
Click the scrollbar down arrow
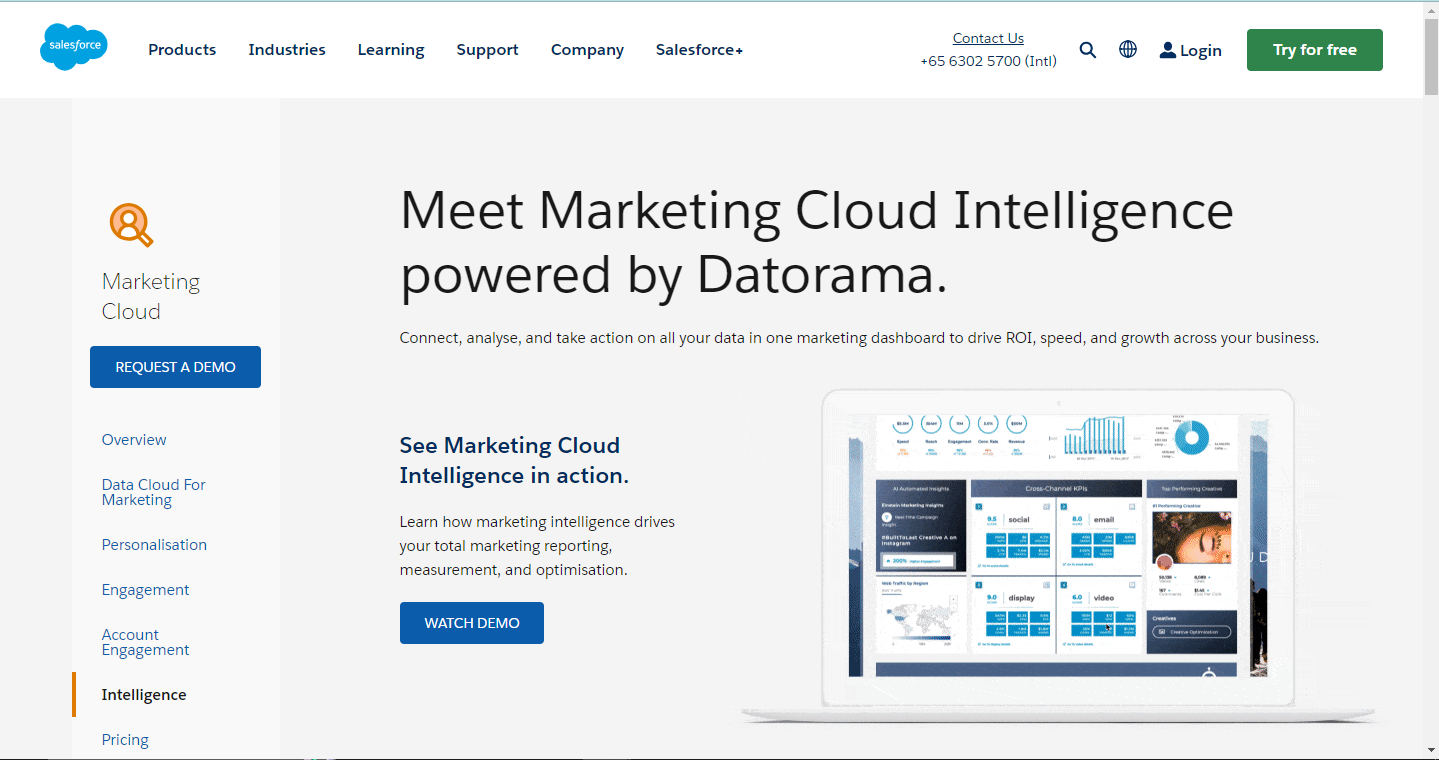pyautogui.click(x=1430, y=750)
